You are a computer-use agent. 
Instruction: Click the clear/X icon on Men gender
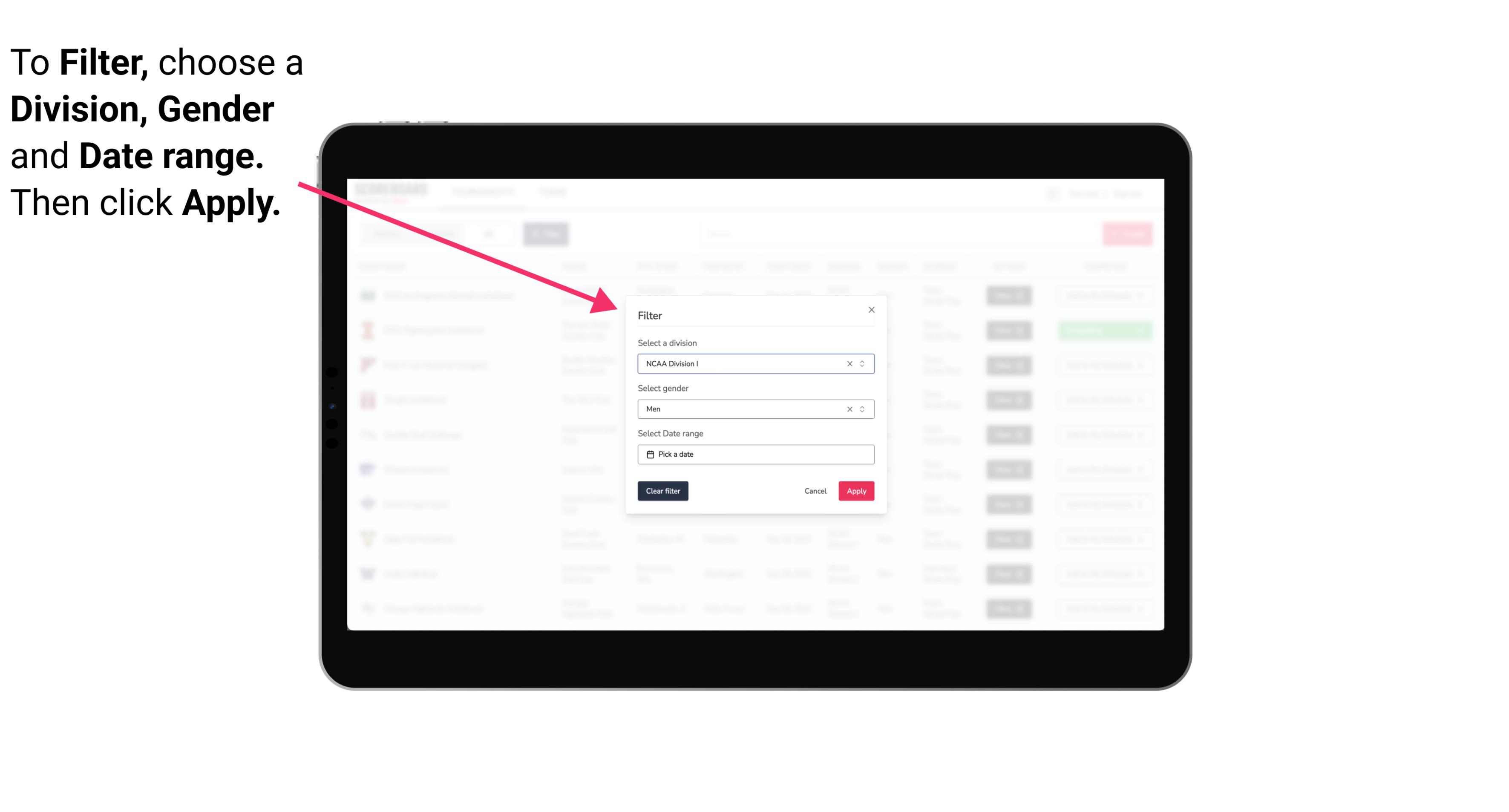tap(849, 409)
